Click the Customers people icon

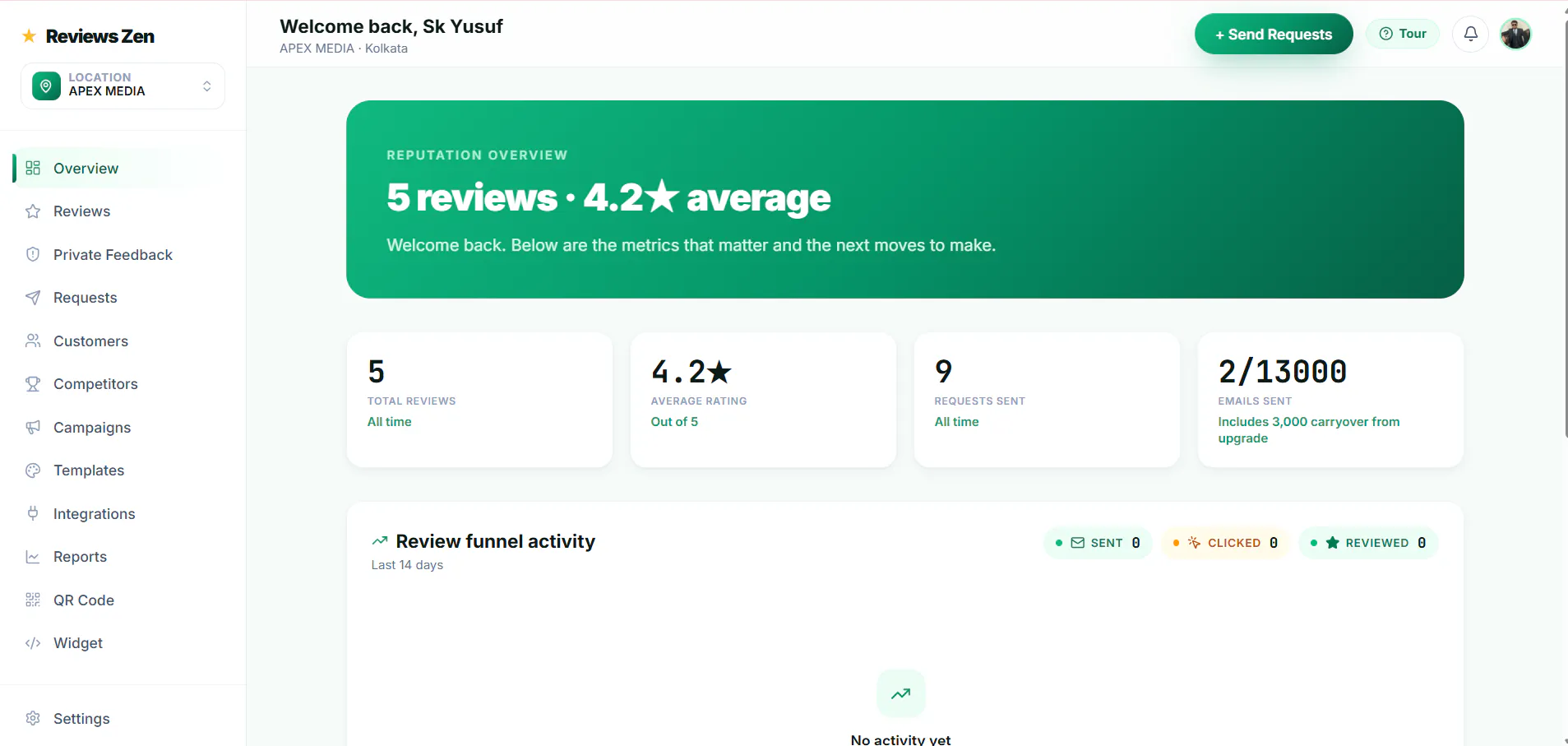click(x=33, y=341)
